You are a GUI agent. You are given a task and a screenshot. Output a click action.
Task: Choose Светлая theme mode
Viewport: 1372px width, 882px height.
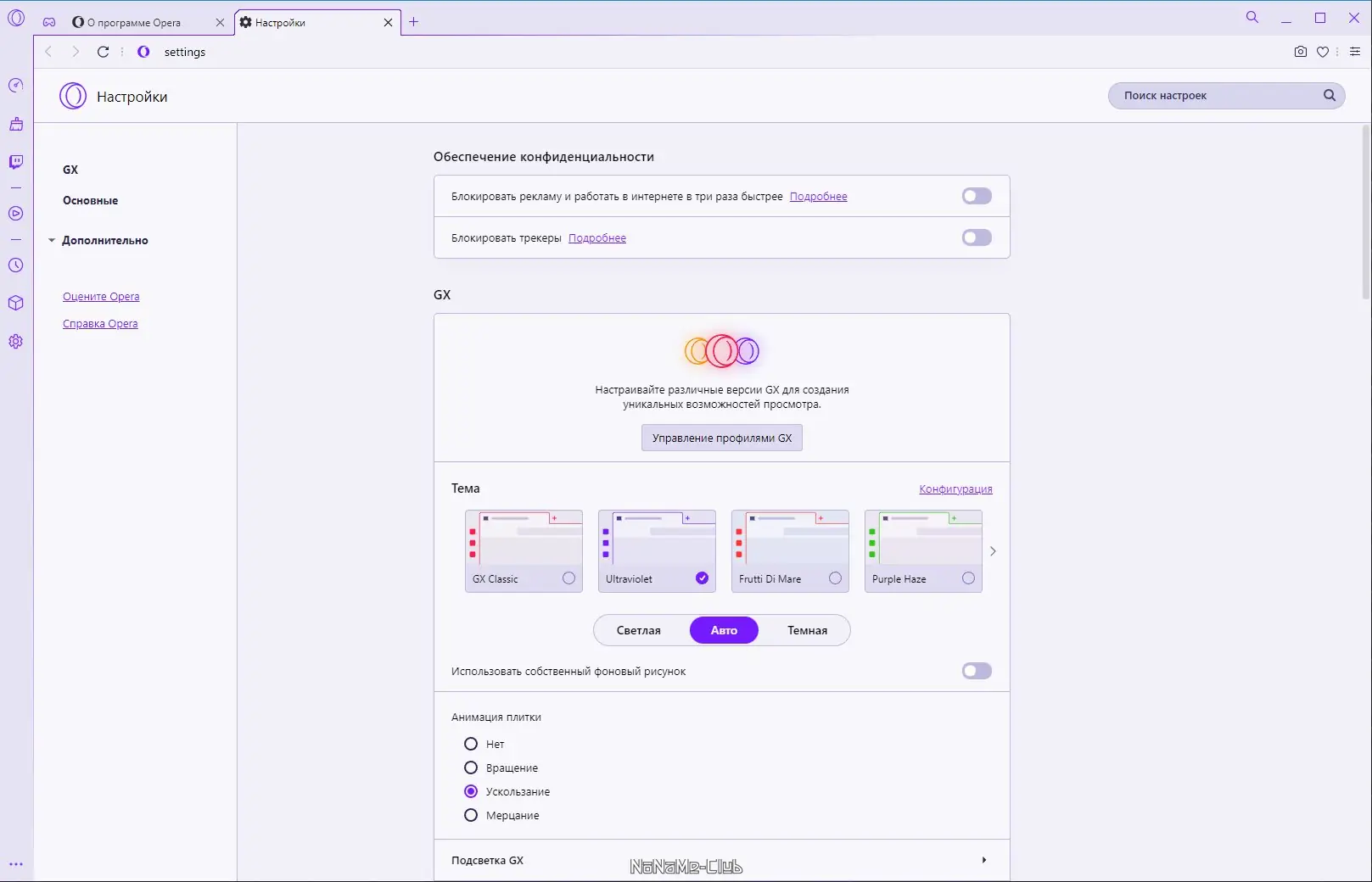click(639, 630)
